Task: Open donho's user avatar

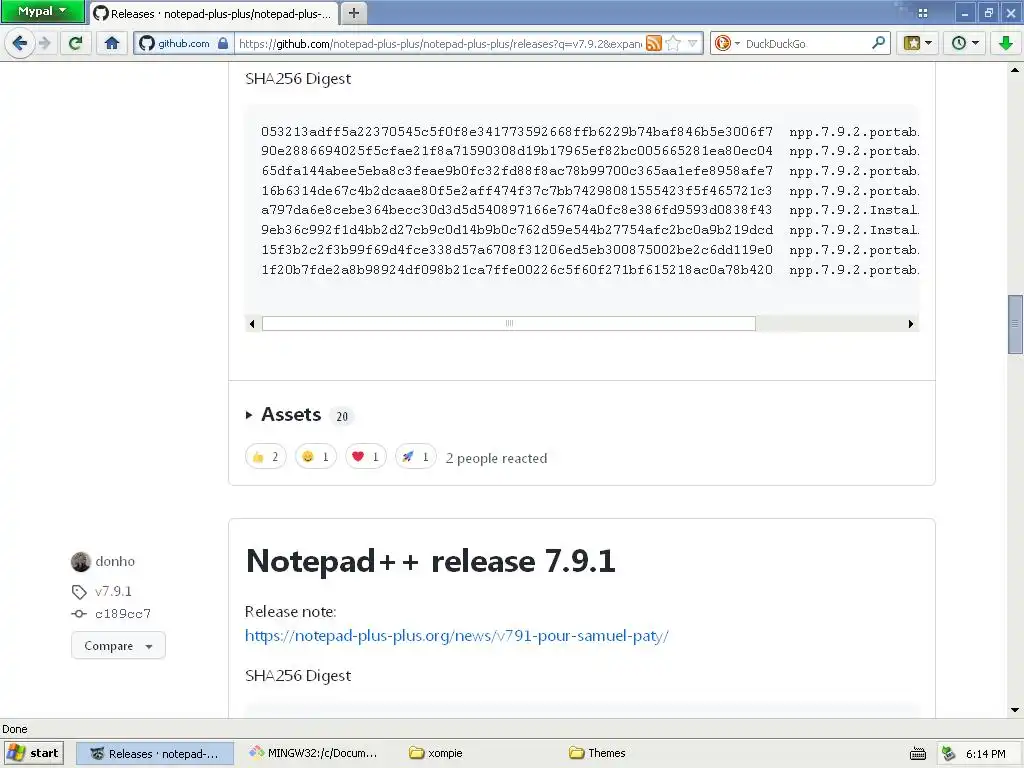Action: [81, 562]
